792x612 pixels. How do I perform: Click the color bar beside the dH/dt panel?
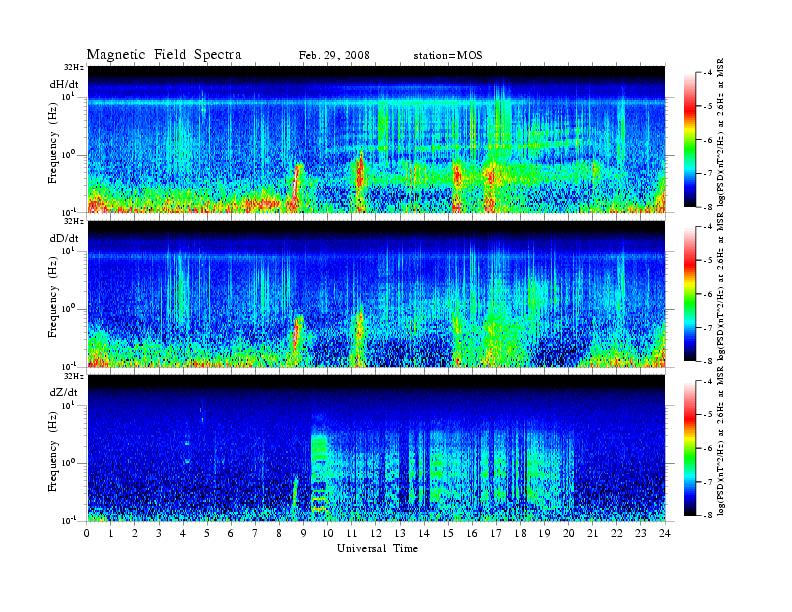689,139
